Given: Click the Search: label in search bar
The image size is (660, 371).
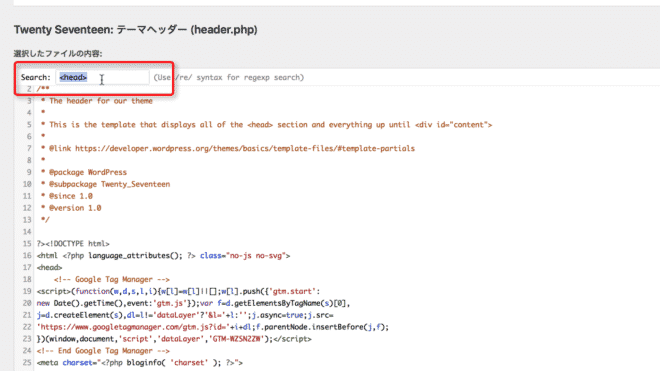Looking at the screenshot, I should pyautogui.click(x=35, y=77).
